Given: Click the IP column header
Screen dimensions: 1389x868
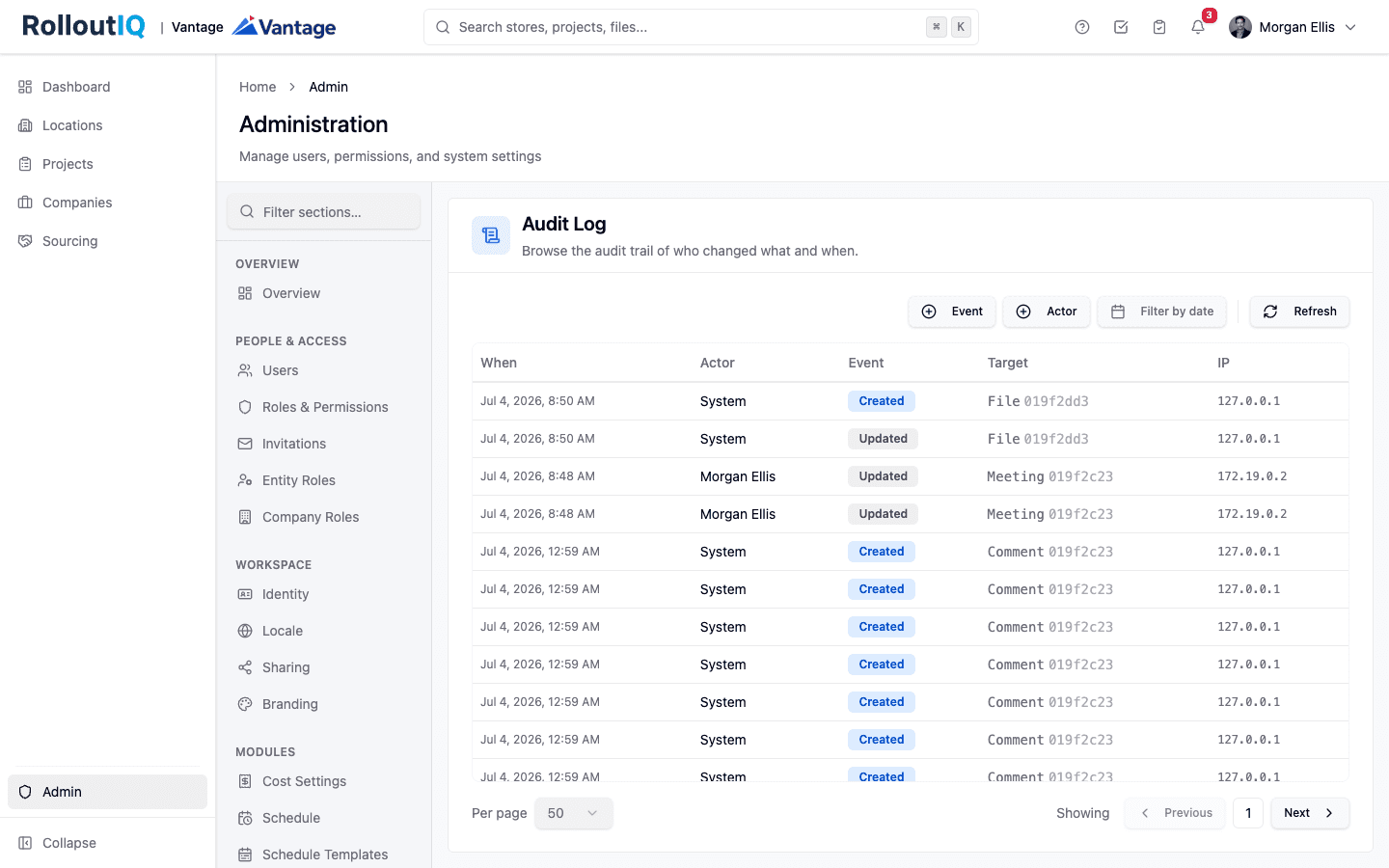Looking at the screenshot, I should pyautogui.click(x=1223, y=363).
